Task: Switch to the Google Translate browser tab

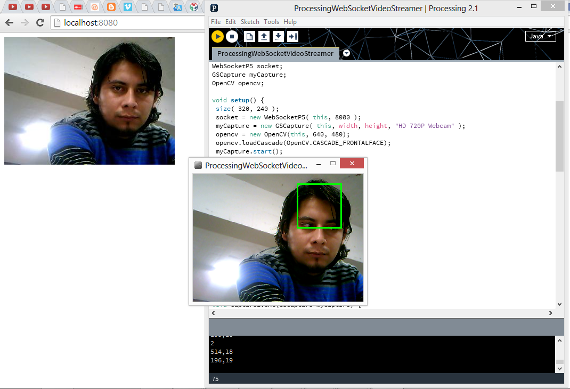Action: tap(177, 7)
